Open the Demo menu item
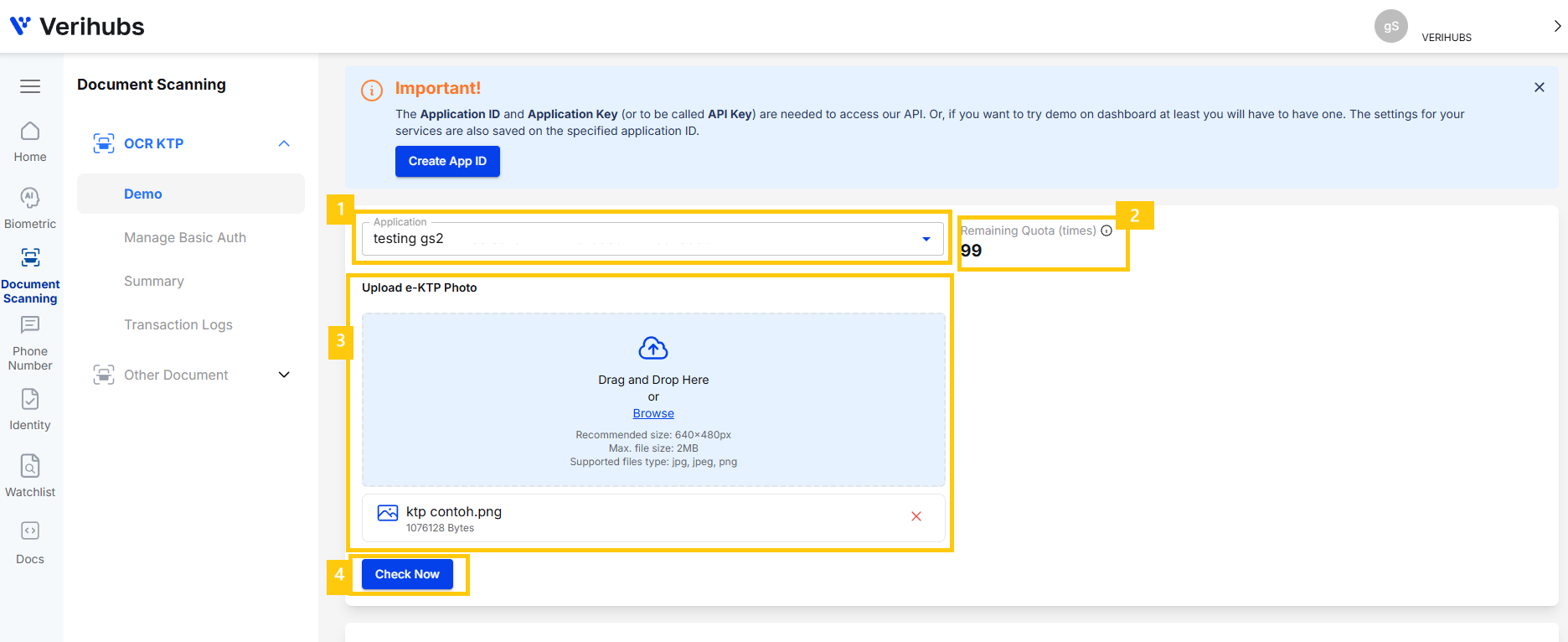Viewport: 1568px width, 642px height. pos(191,194)
